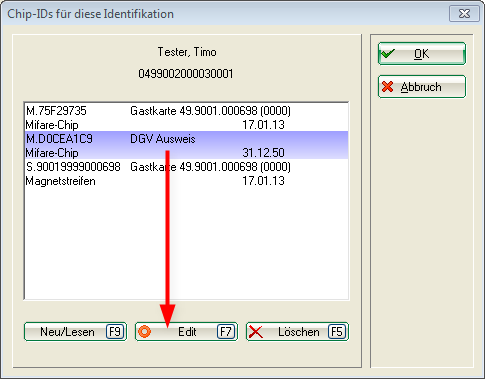
Task: Click the F5 key badge
Action: coord(337,332)
